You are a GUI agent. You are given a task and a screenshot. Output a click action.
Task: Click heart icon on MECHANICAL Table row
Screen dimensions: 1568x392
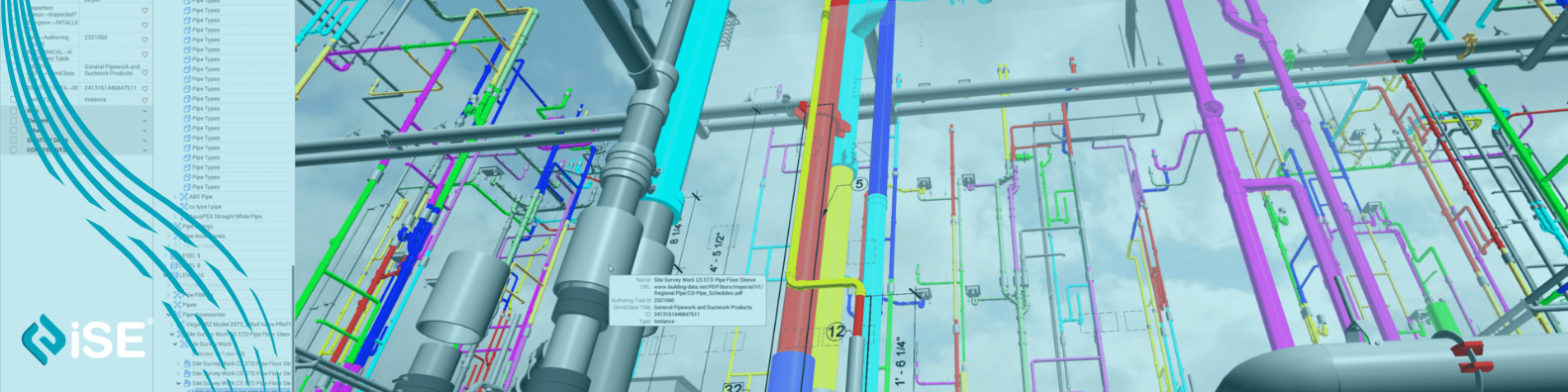(x=145, y=55)
